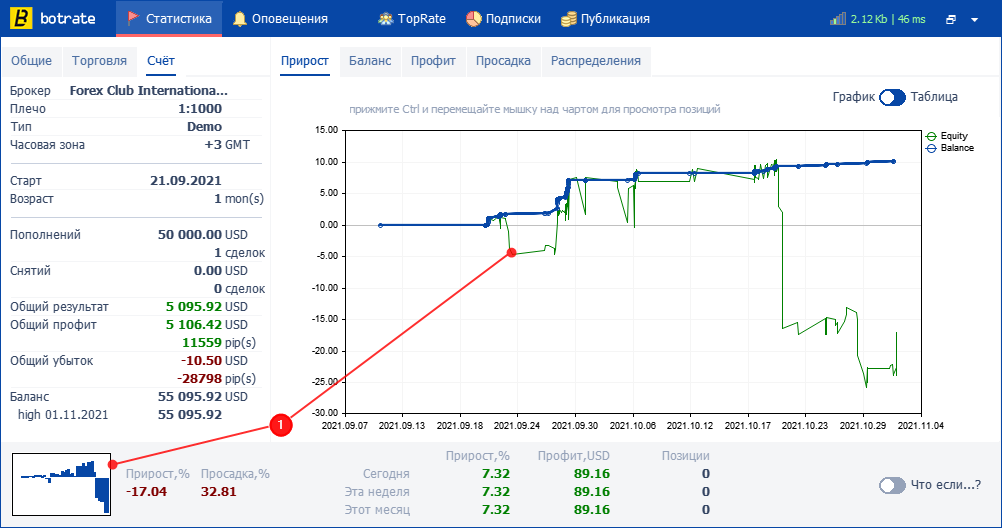Image resolution: width=1002 pixels, height=528 pixels.
Task: Open the Оповещения menu item
Action: [281, 19]
